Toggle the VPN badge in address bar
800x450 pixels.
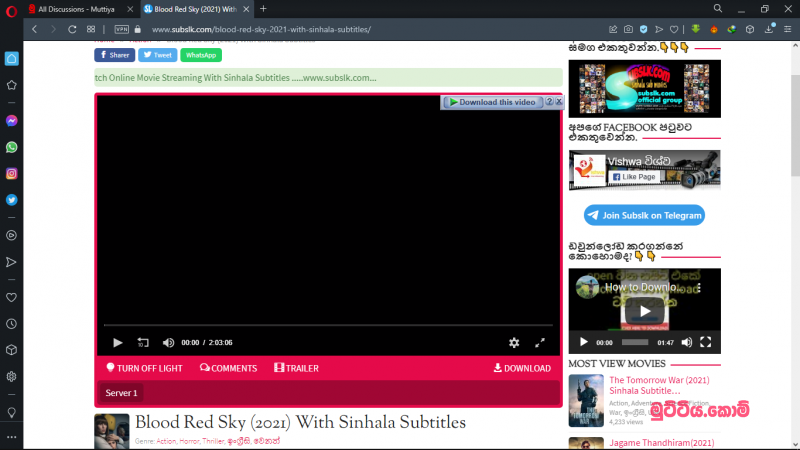click(x=121, y=30)
